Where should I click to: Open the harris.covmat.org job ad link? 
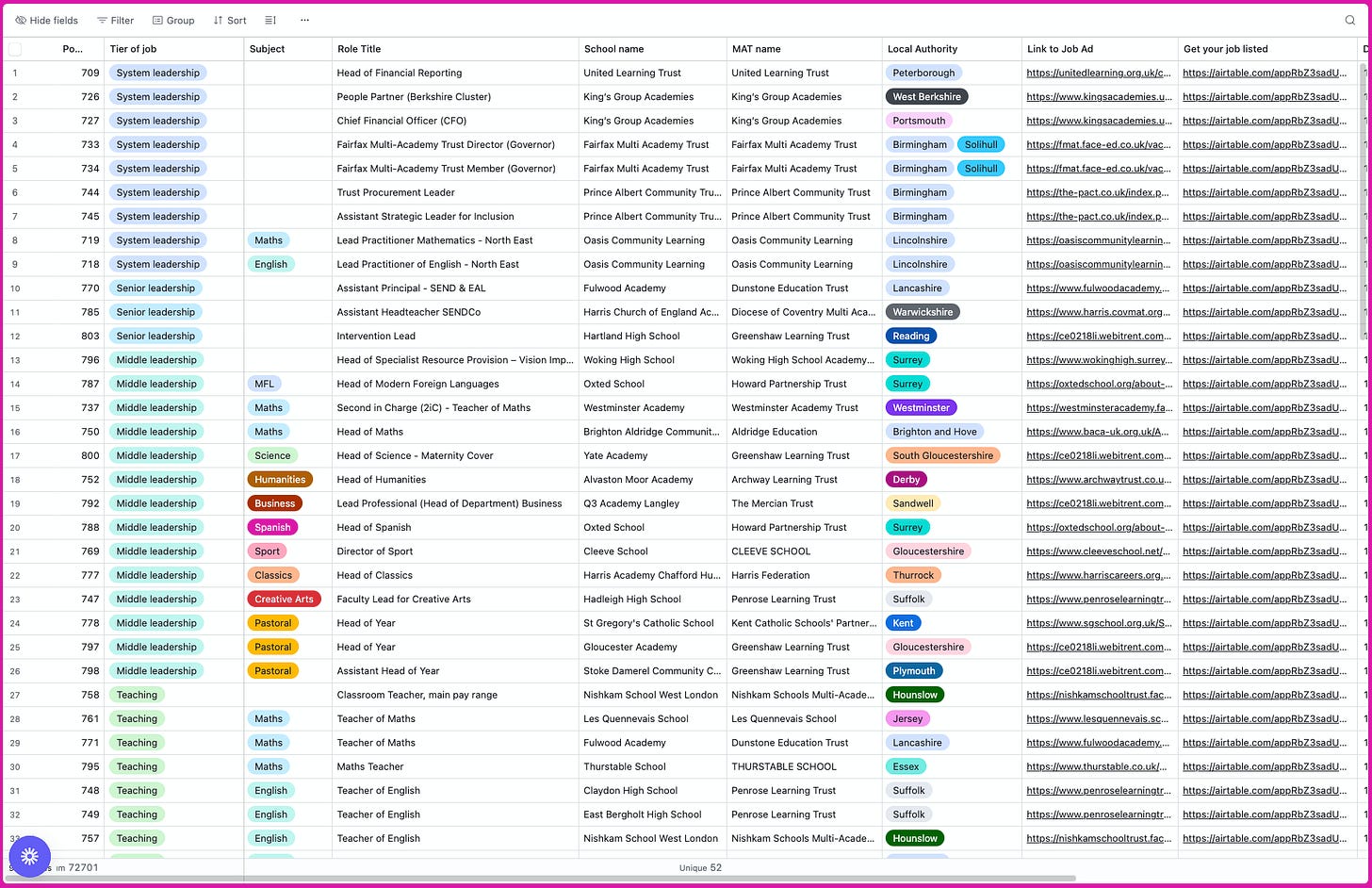click(1099, 312)
